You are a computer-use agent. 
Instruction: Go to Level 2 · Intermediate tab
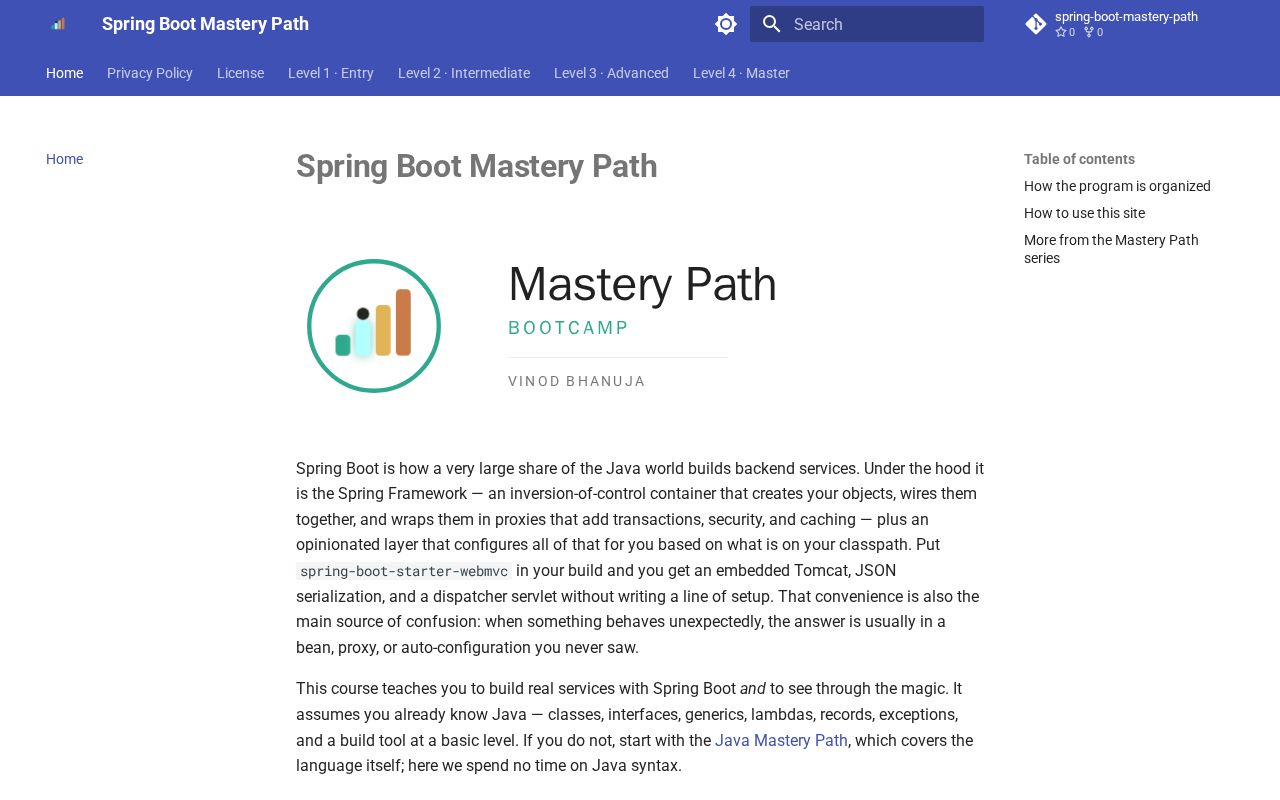(464, 73)
